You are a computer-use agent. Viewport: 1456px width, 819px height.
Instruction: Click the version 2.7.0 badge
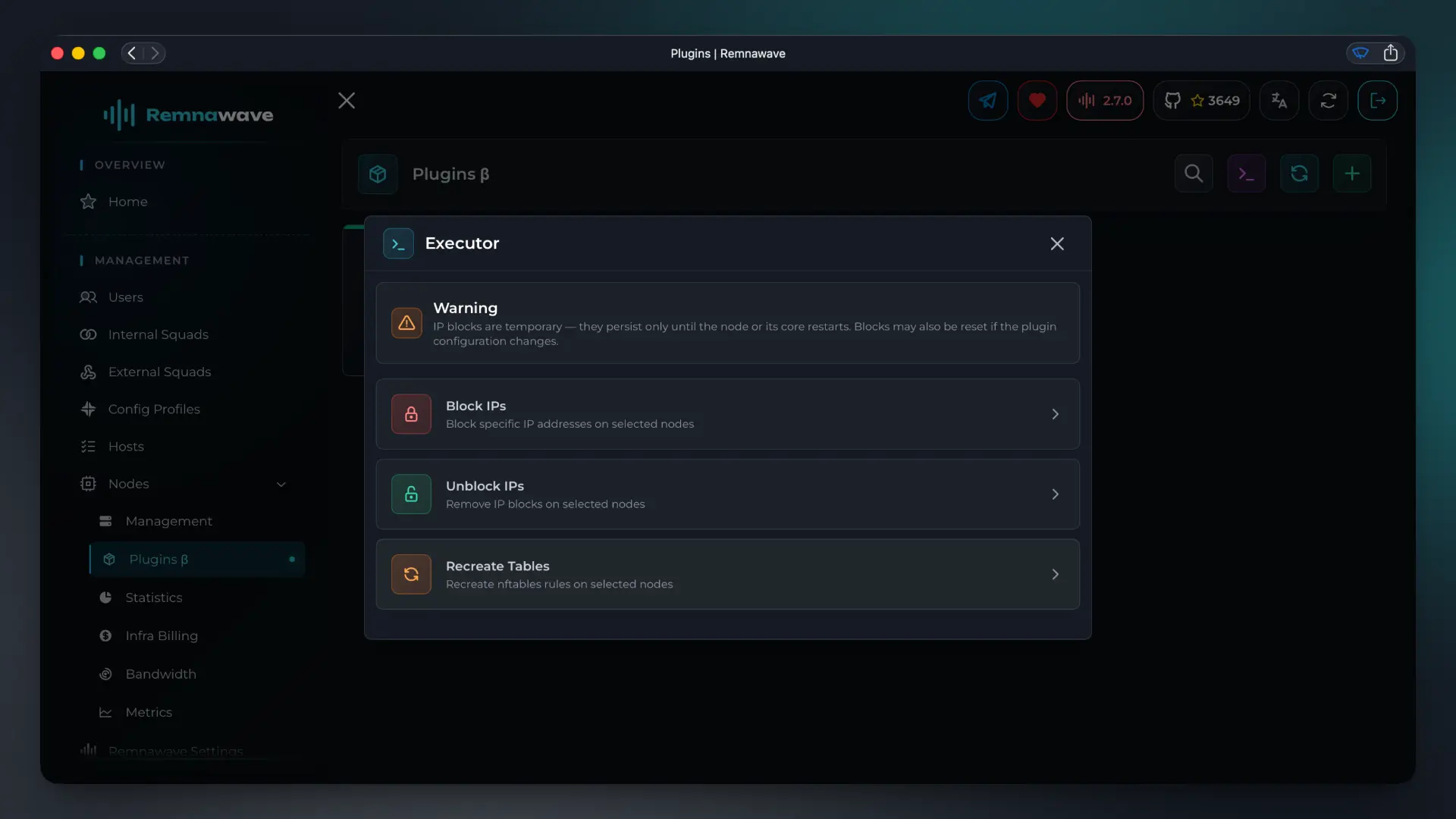[1105, 100]
